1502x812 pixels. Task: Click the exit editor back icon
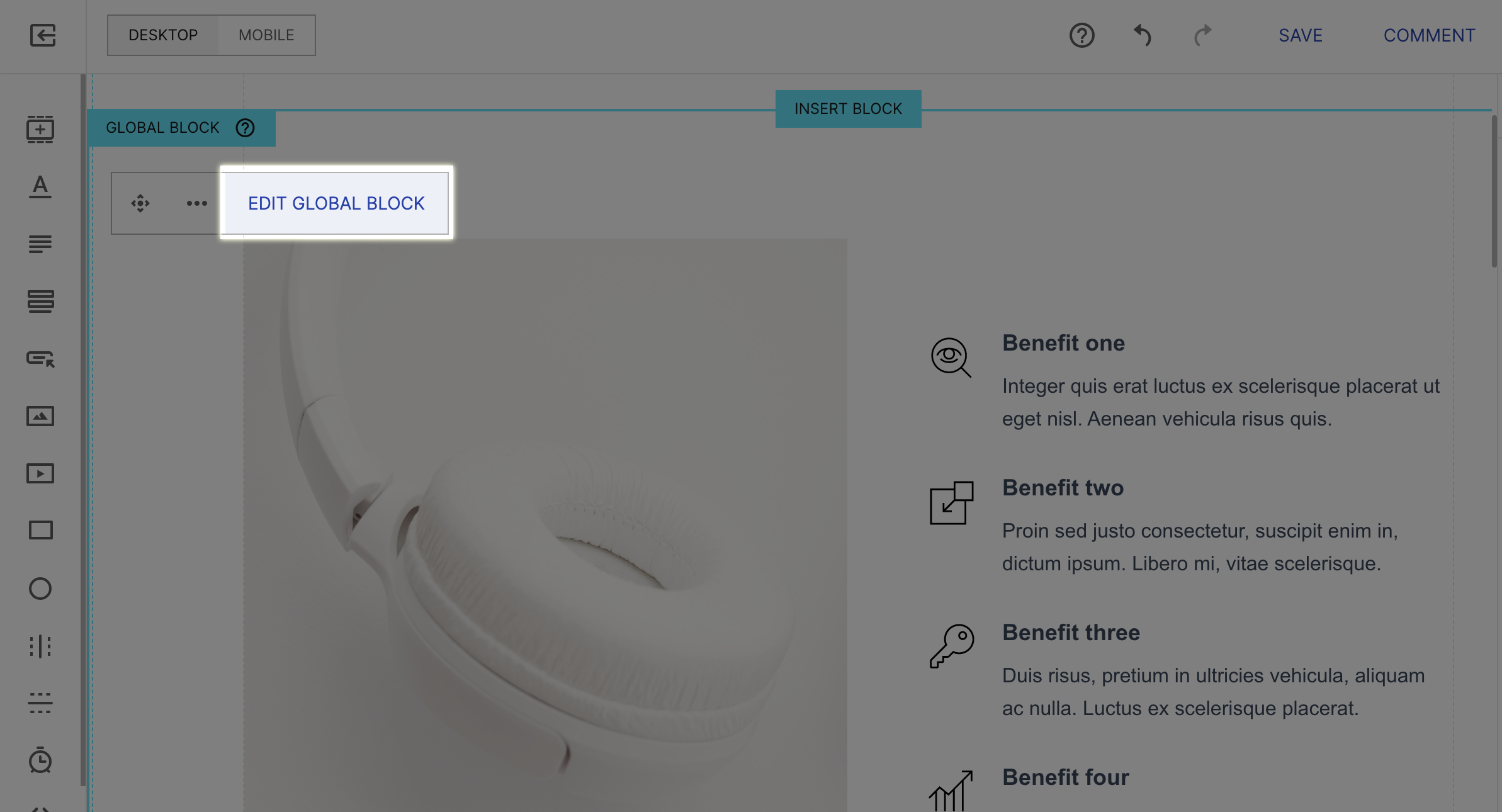click(x=43, y=35)
